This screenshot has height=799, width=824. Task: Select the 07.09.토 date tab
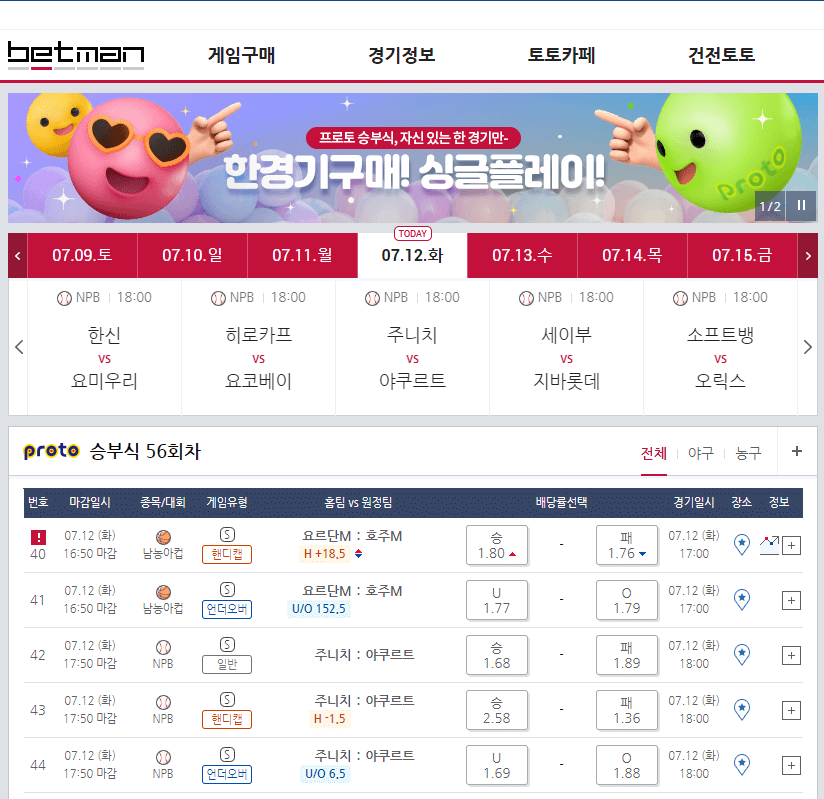(82, 255)
